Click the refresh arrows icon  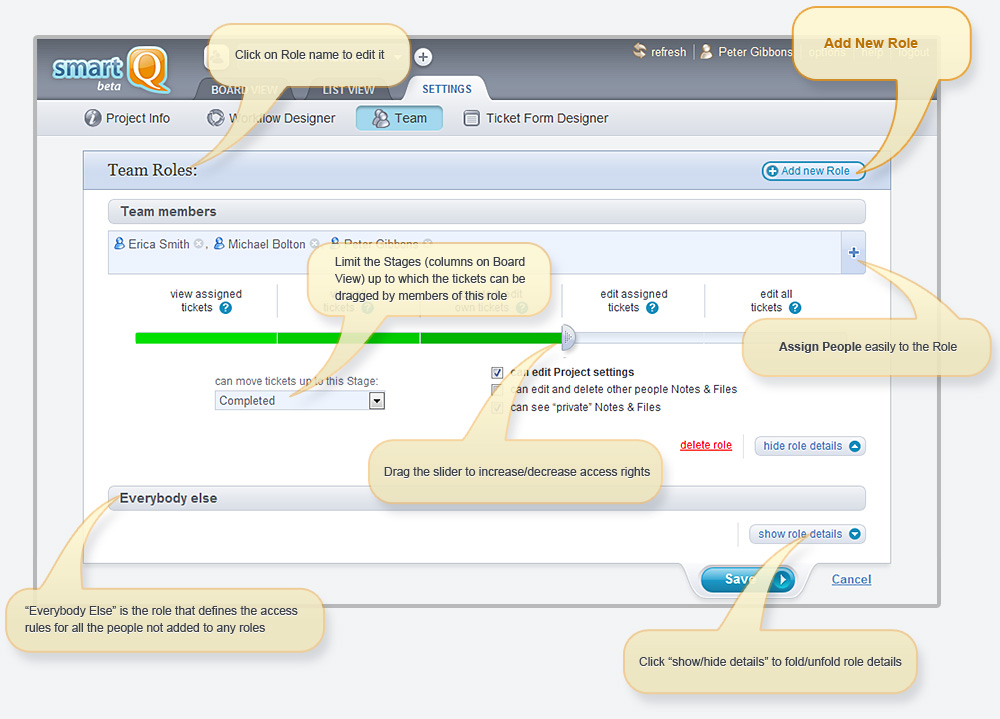[640, 51]
